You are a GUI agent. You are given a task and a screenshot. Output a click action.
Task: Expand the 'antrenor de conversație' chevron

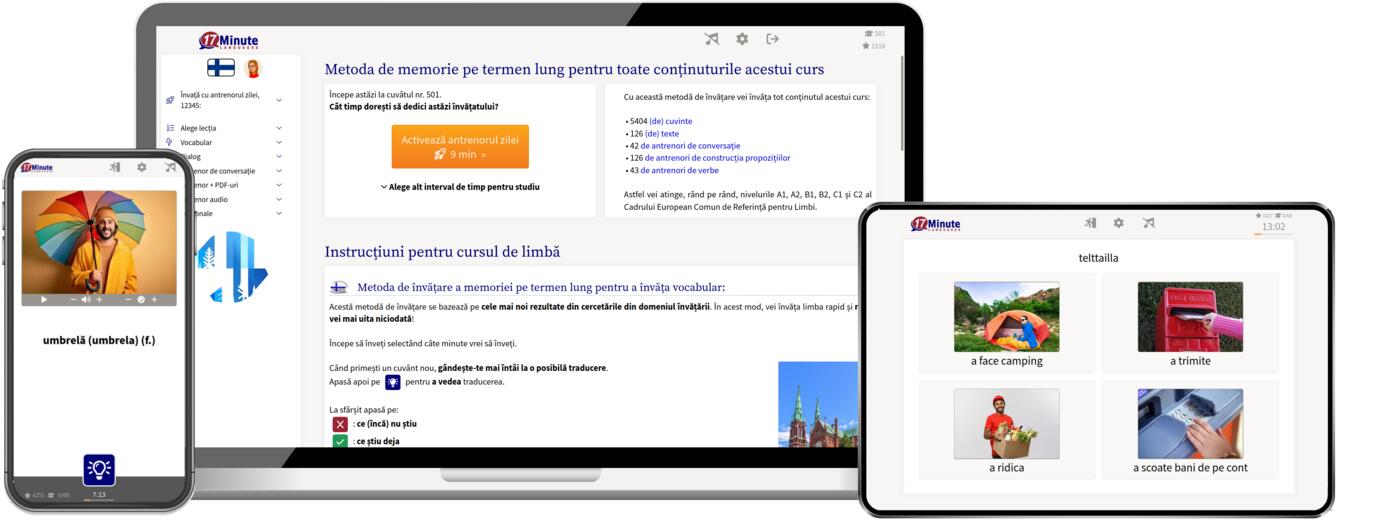point(279,171)
